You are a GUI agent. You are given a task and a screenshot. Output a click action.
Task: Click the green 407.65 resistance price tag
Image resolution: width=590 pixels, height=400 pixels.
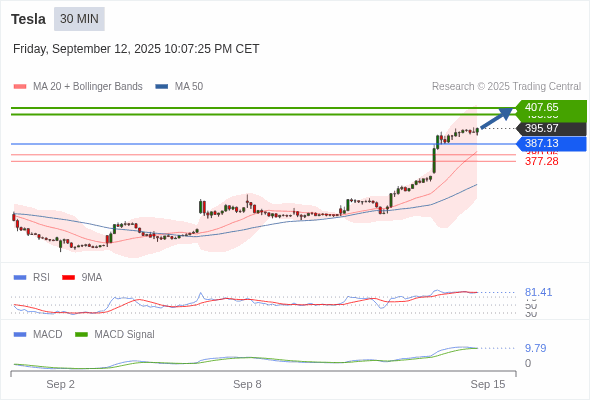[551, 107]
